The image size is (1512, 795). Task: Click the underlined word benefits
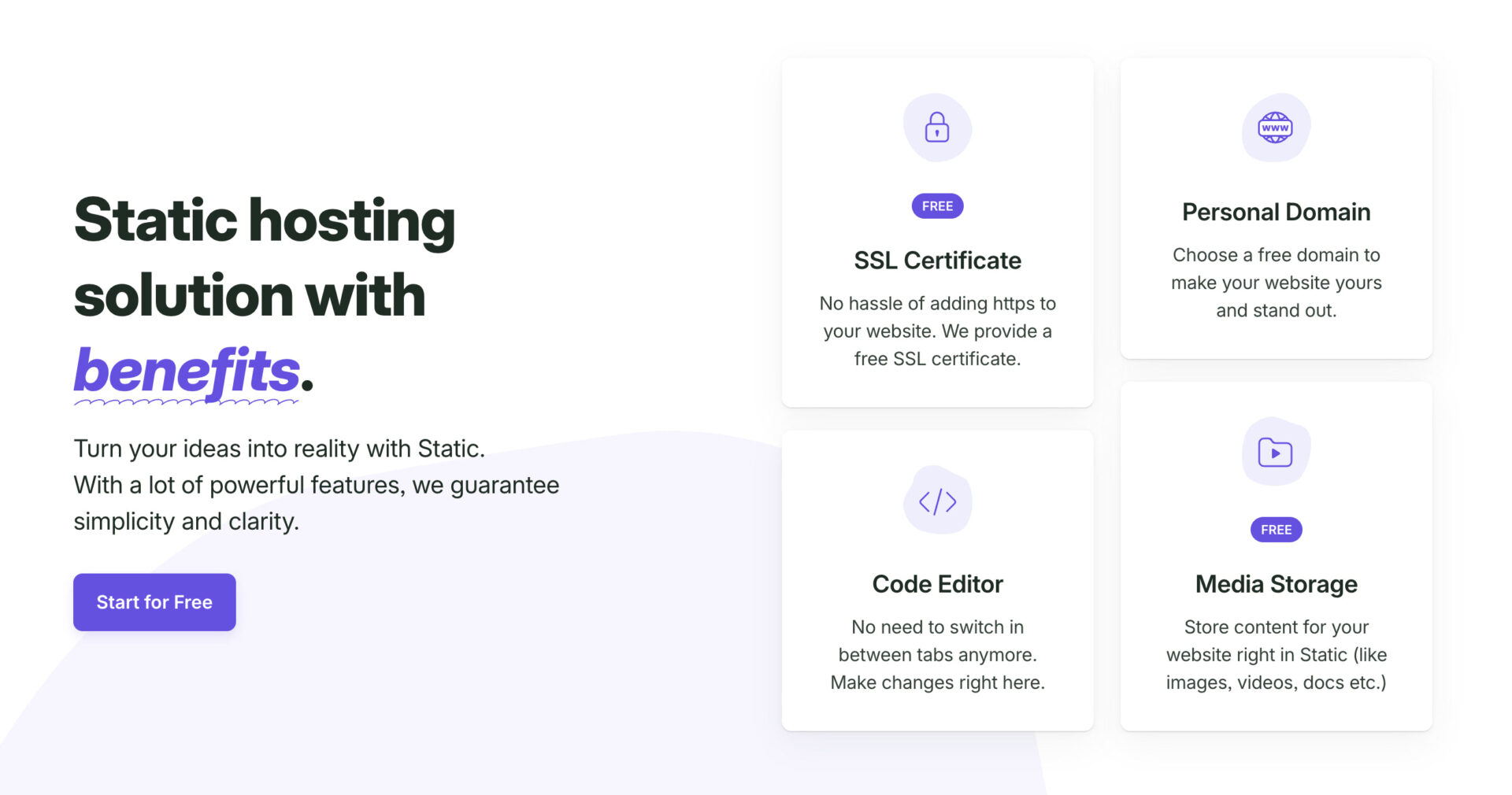tap(184, 370)
